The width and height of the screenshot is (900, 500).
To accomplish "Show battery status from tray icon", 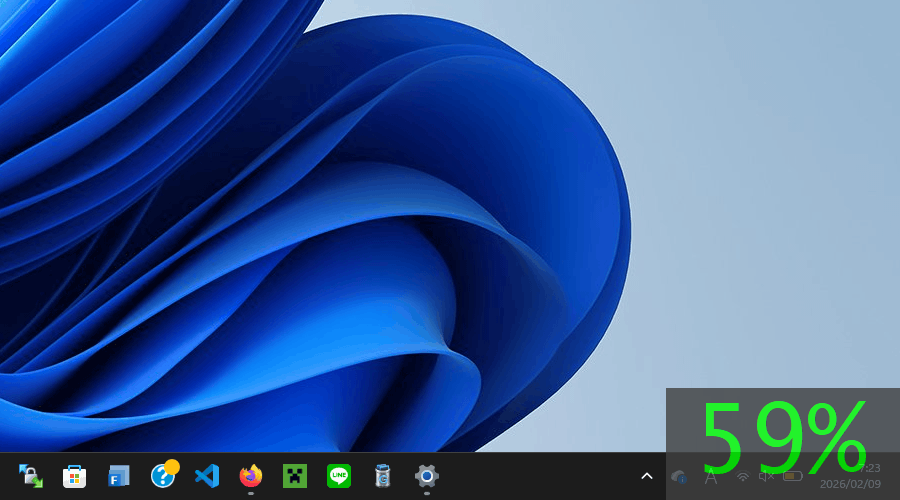I will 793,476.
